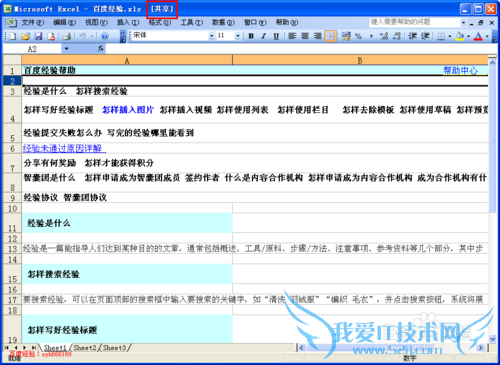Open a file with the folder icon
Screen dimensions: 500x365
click(26, 36)
